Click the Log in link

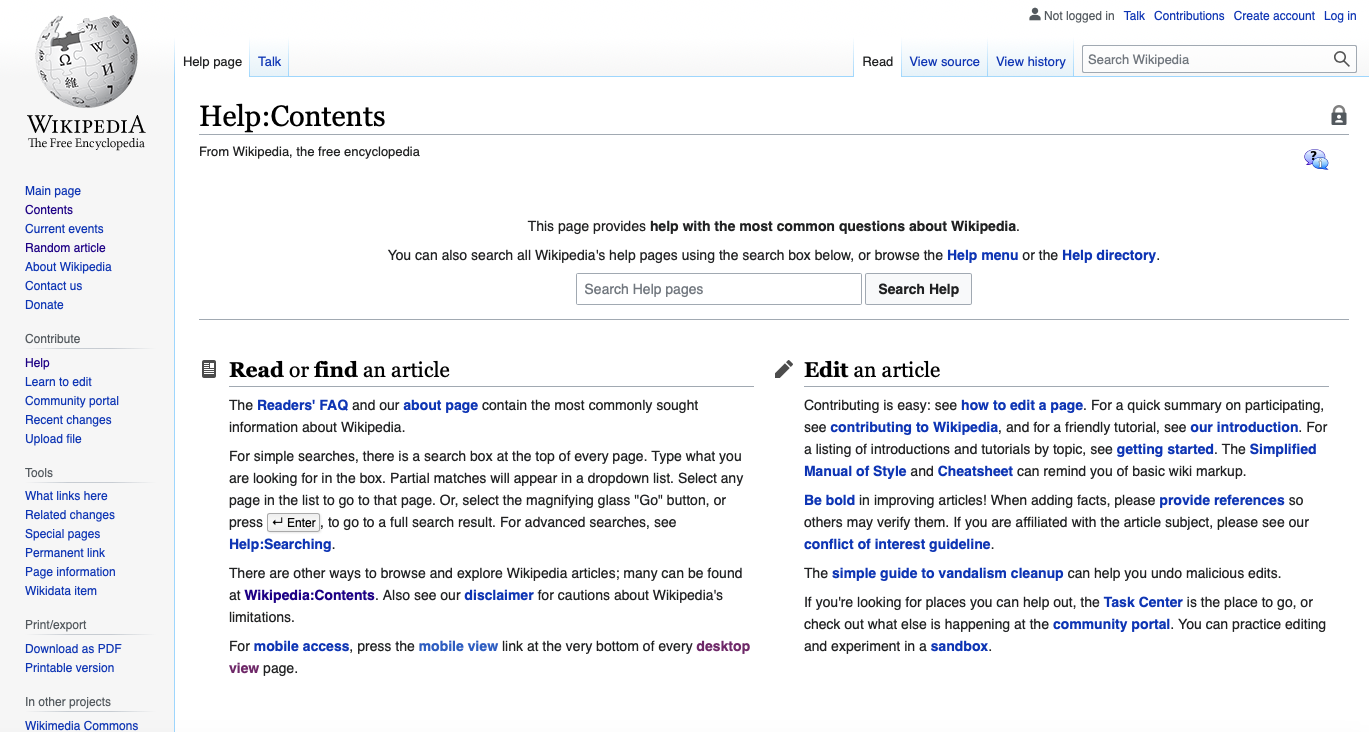1340,16
